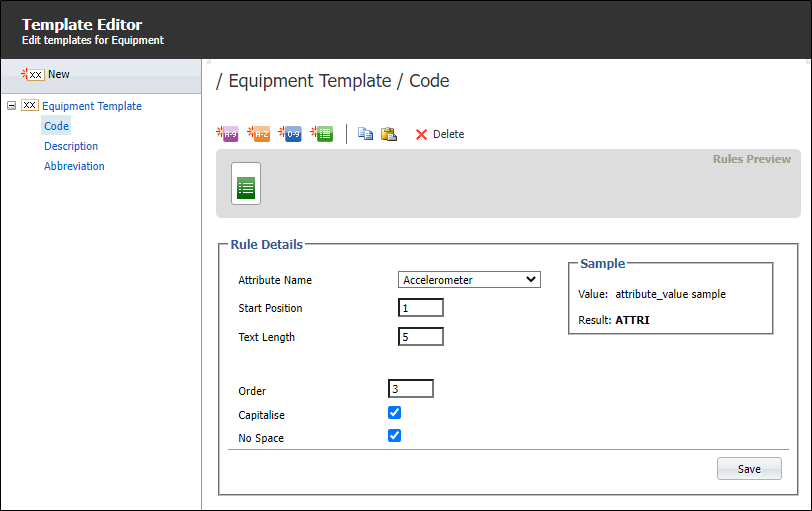812x511 pixels.
Task: Click the paste rule icon
Action: (389, 134)
